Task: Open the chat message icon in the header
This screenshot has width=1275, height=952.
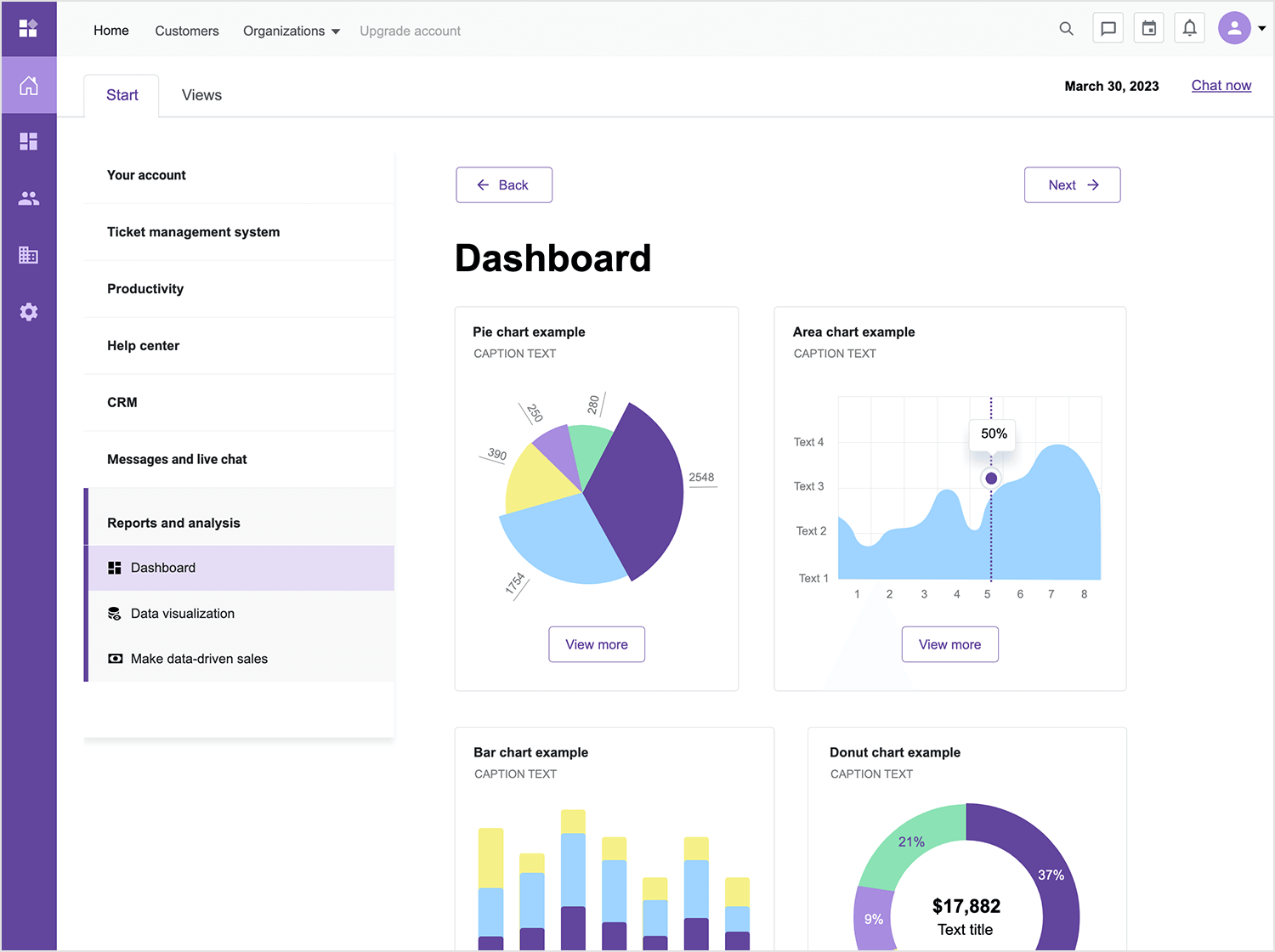Action: (1108, 28)
